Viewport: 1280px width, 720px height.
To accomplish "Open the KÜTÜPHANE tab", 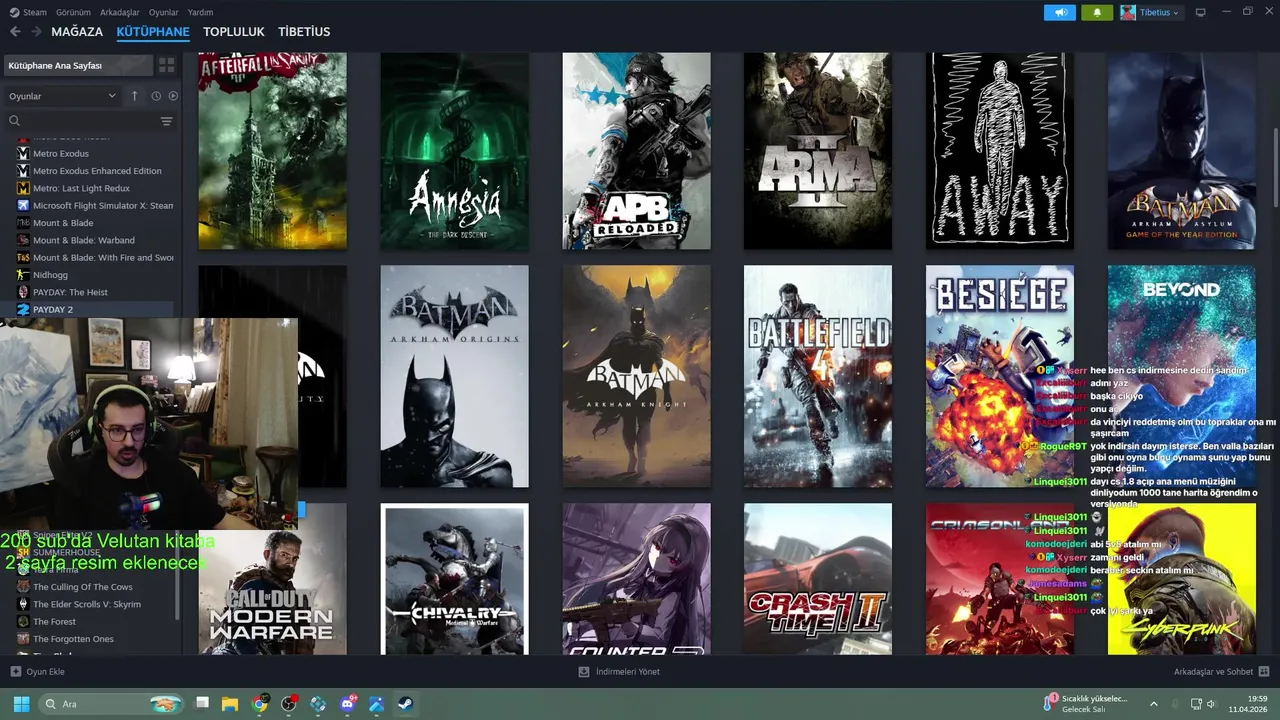I will pos(153,32).
